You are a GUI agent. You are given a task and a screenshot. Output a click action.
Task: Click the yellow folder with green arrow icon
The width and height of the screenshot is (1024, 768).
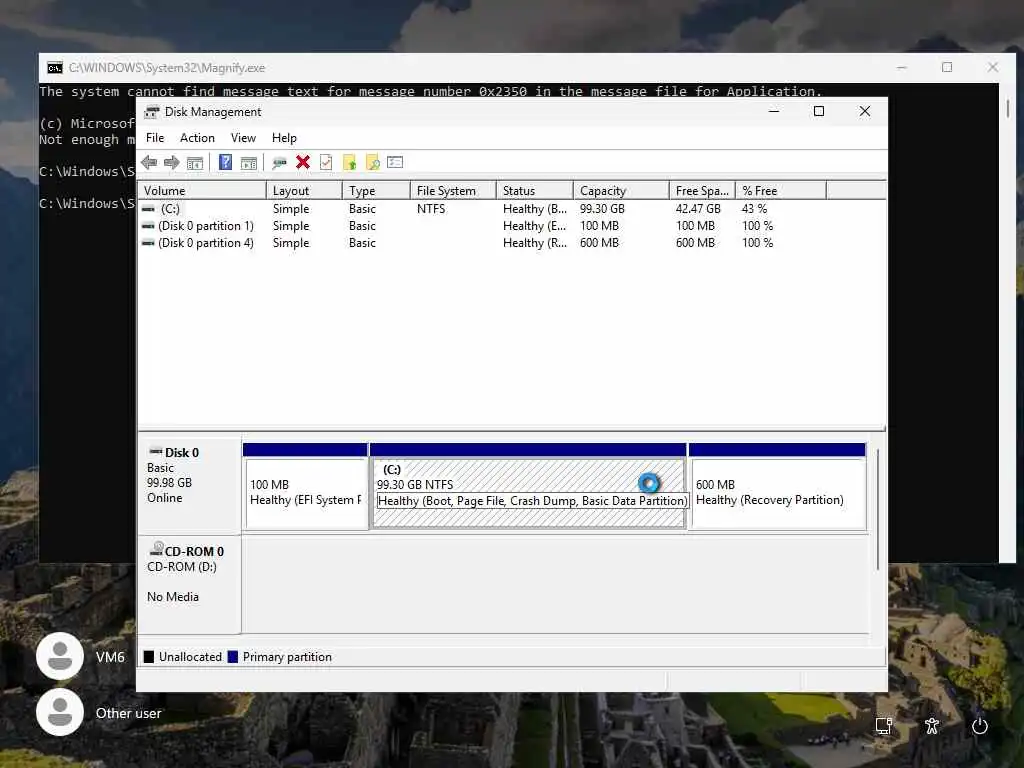349,163
